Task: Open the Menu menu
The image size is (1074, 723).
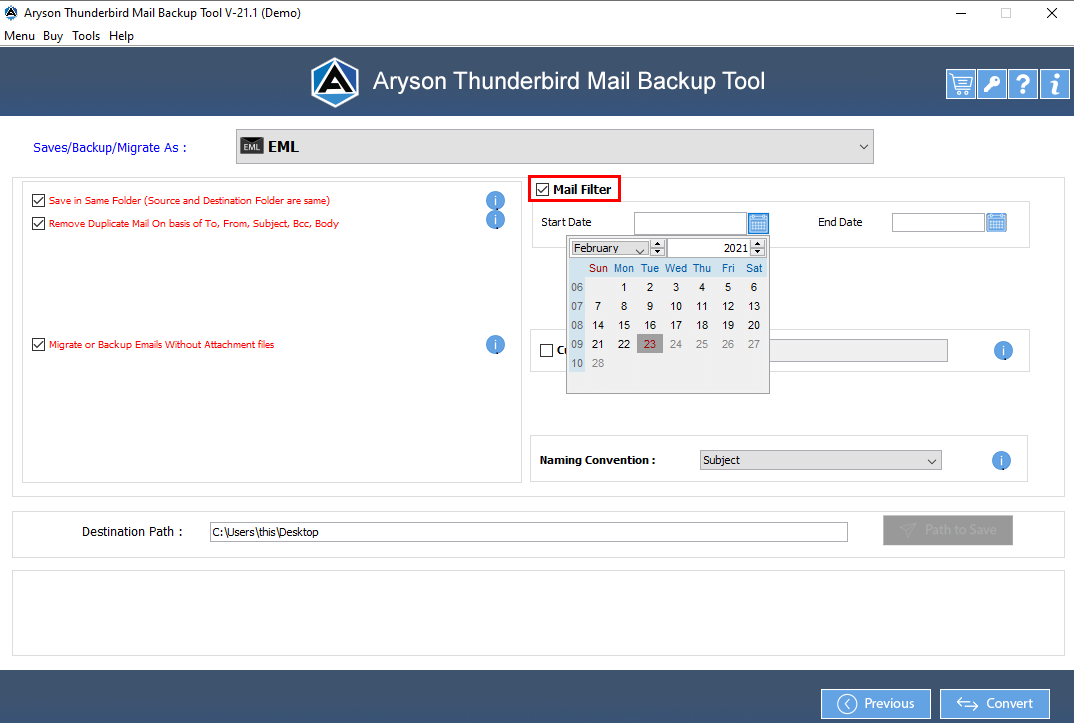Action: click(x=19, y=36)
